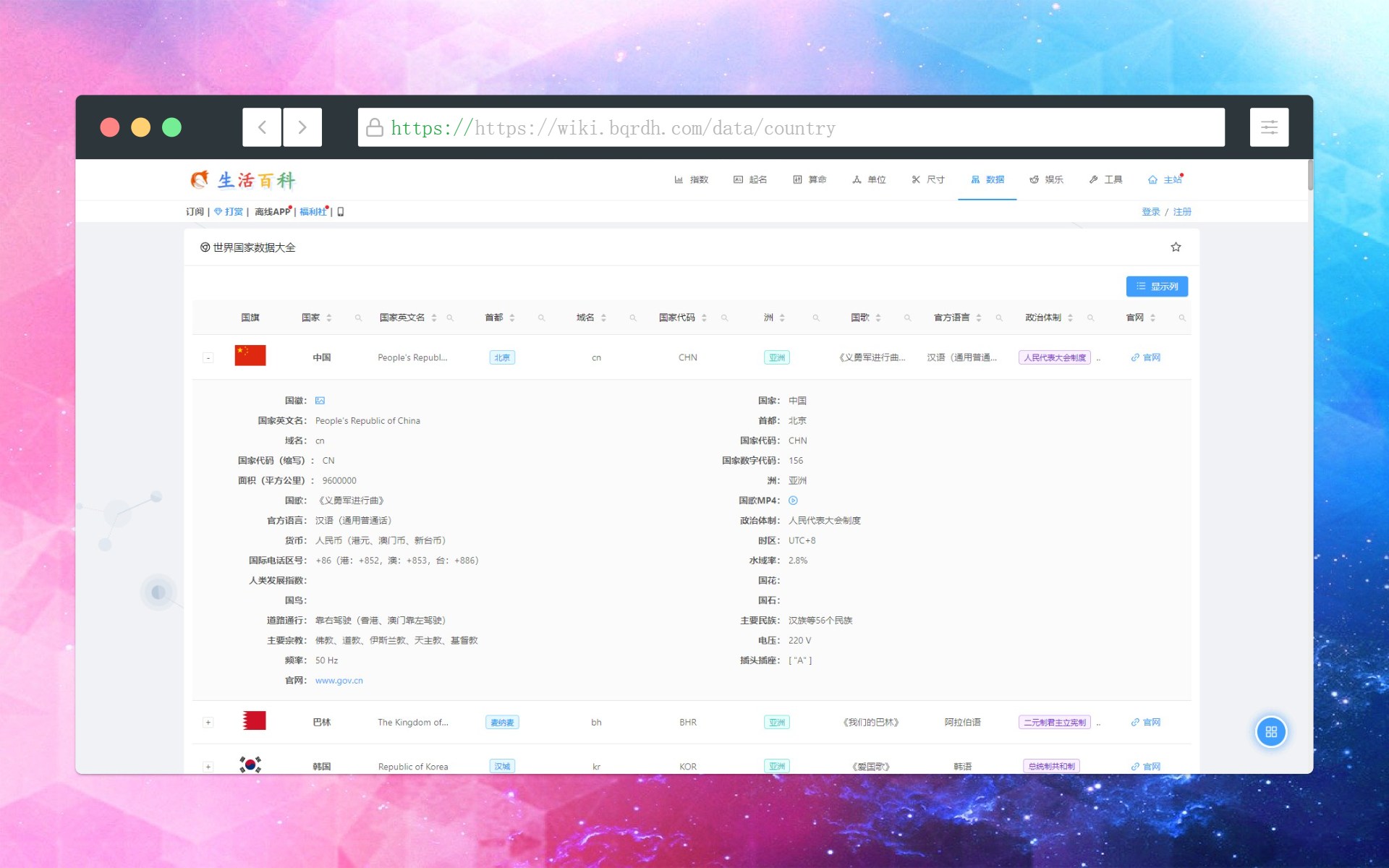Favorite the page with the star icon

1176,247
